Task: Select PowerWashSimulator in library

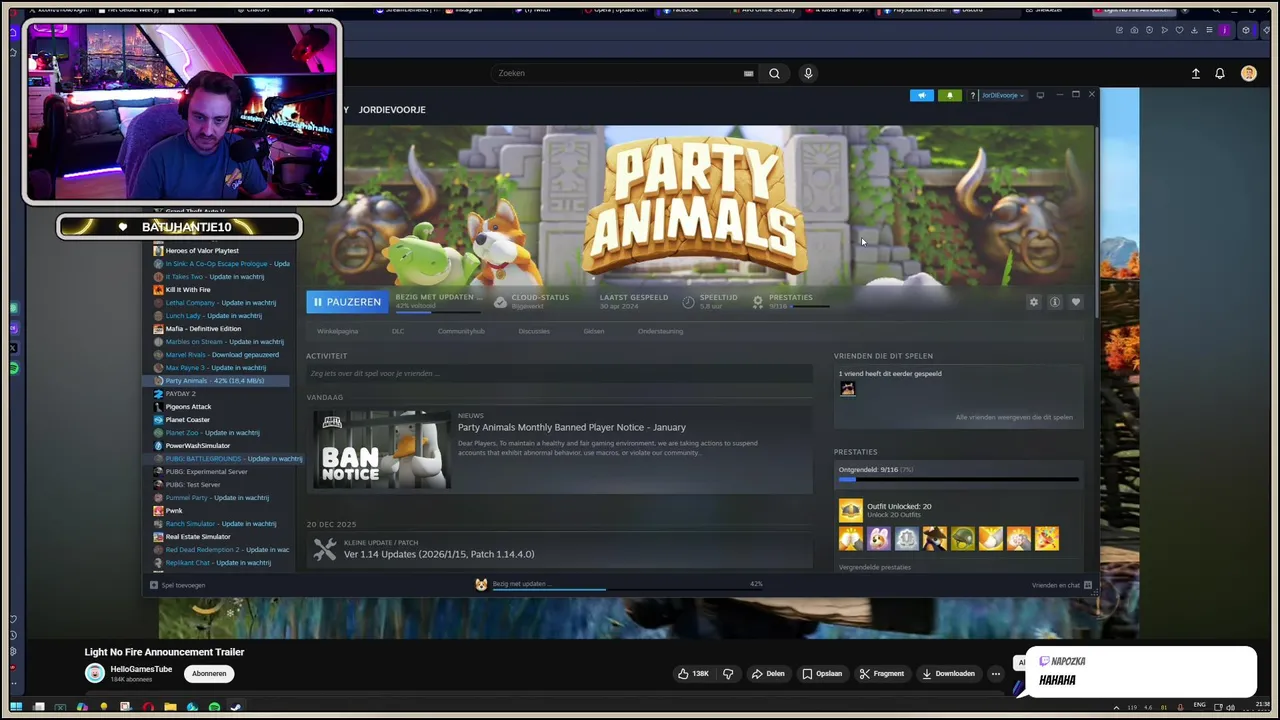Action: (198, 446)
